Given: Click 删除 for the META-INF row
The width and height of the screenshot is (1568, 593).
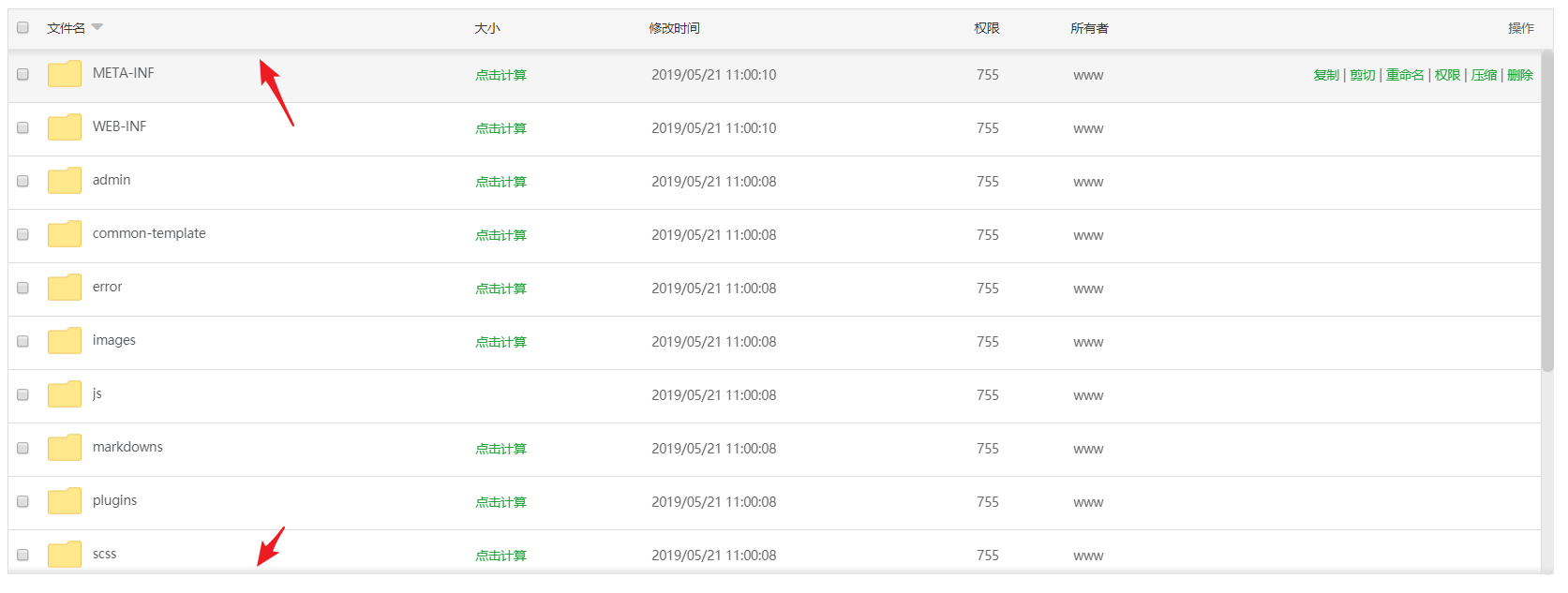Looking at the screenshot, I should coord(1519,75).
